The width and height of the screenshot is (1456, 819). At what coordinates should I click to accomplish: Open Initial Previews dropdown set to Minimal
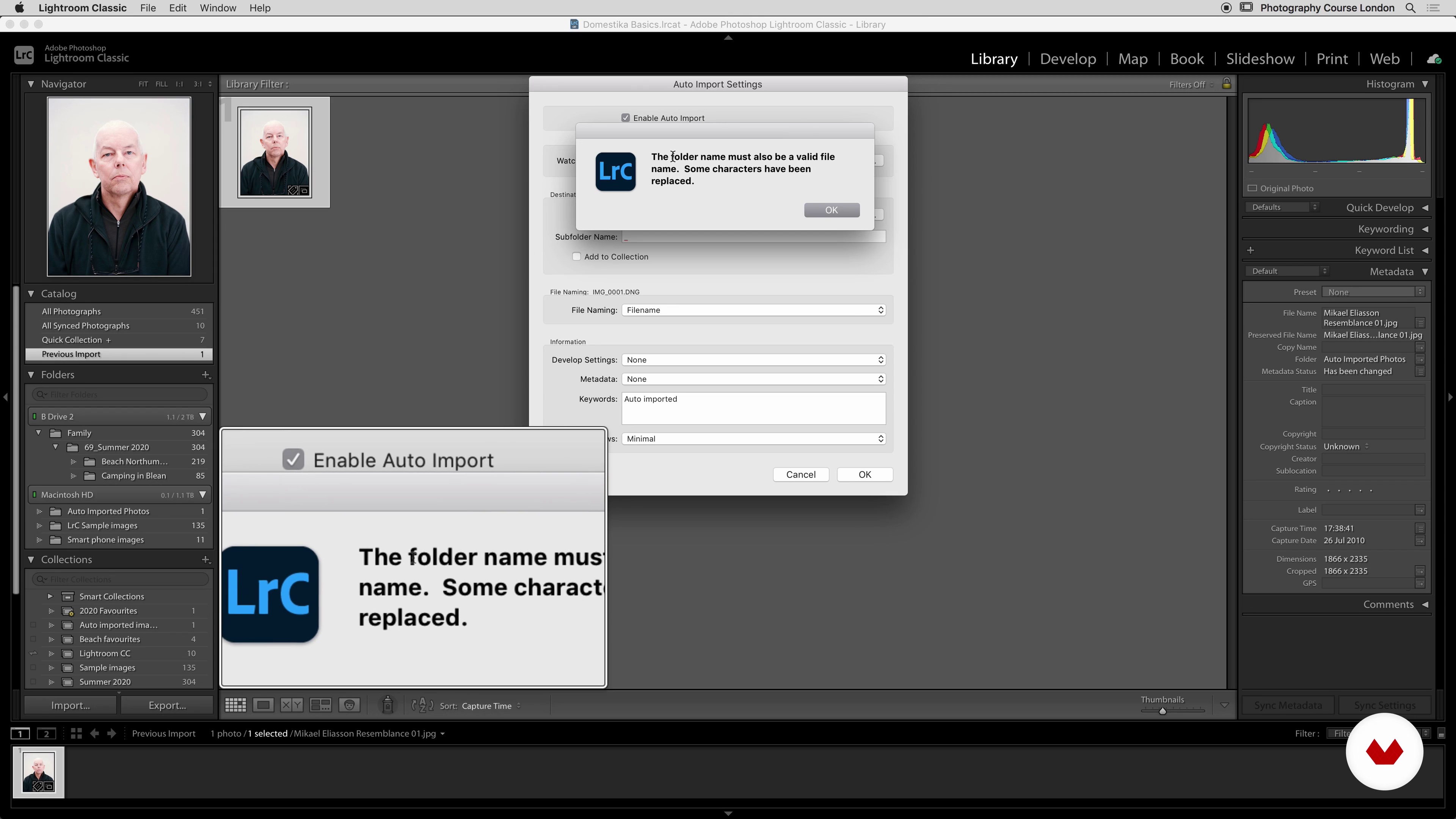click(753, 439)
